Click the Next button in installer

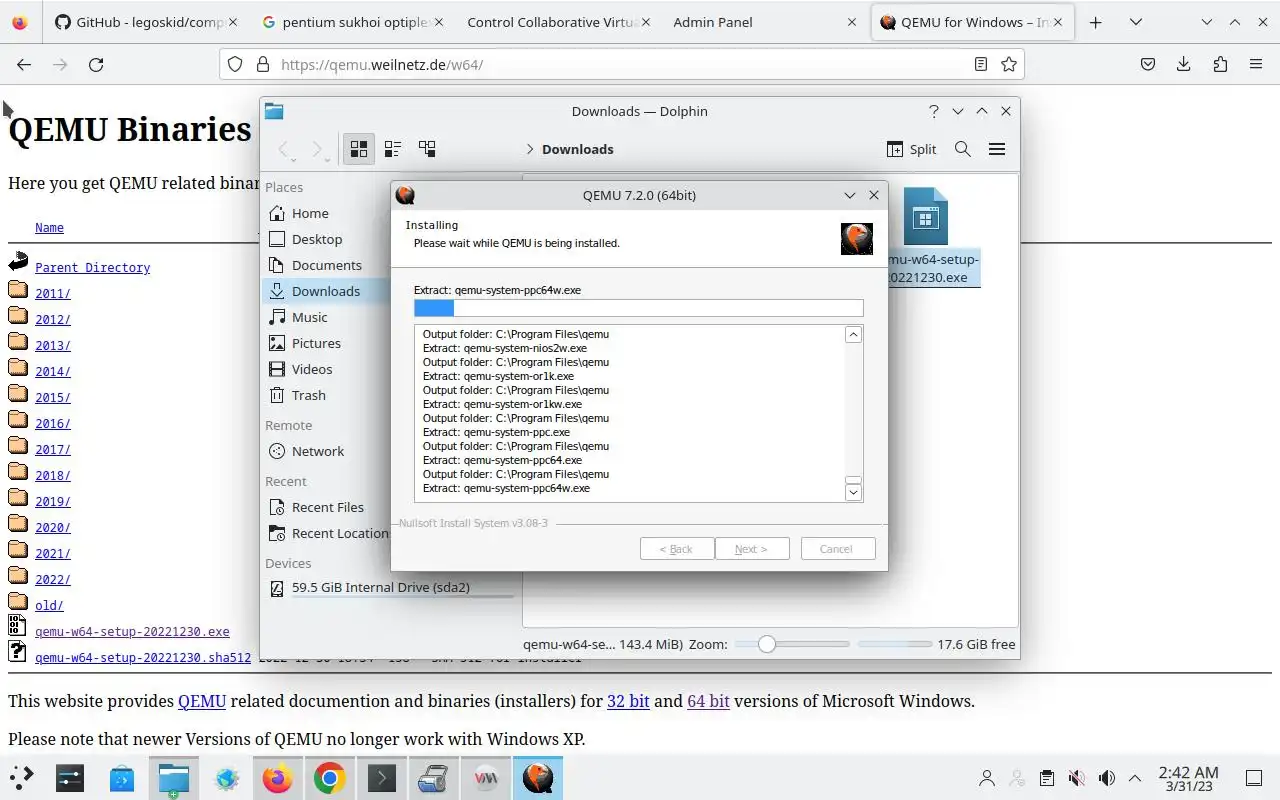click(x=752, y=549)
